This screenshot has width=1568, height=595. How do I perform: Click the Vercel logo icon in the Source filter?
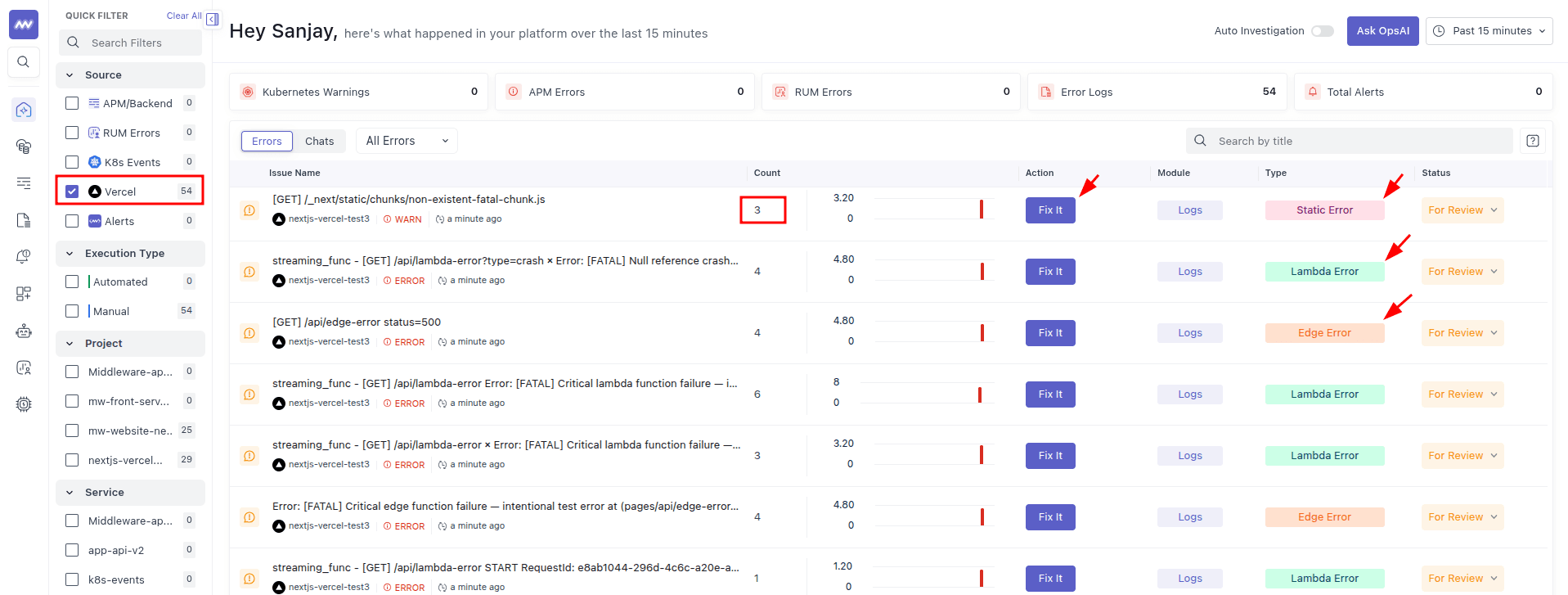click(95, 192)
